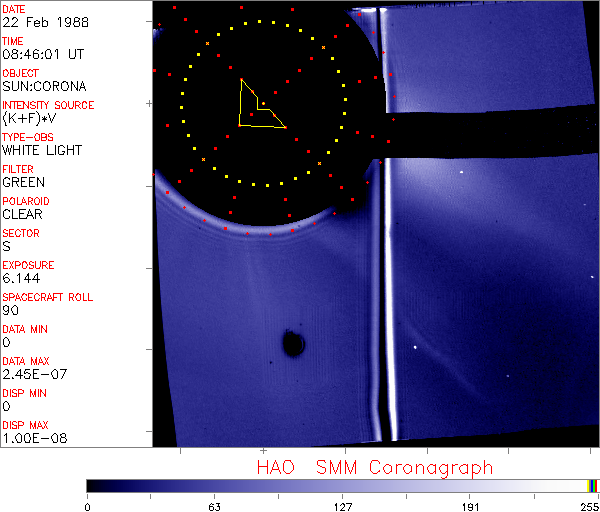This screenshot has width=600, height=512.
Task: Click the dark circular blob in the corona image
Action: (x=293, y=344)
